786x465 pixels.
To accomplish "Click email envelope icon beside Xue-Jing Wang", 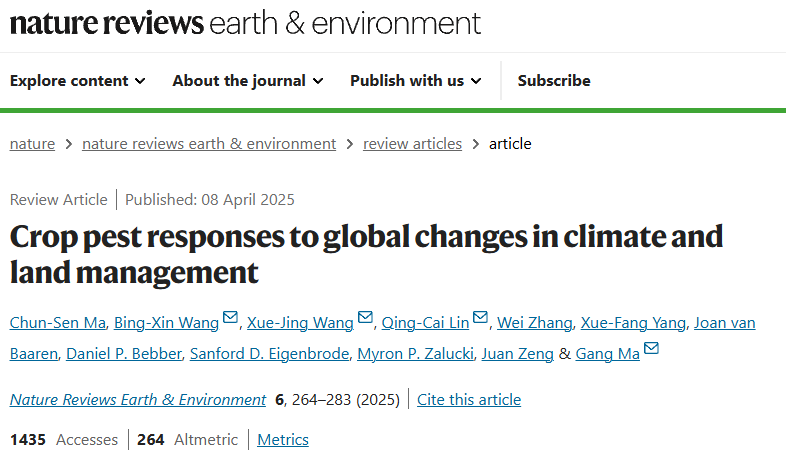I will (365, 317).
